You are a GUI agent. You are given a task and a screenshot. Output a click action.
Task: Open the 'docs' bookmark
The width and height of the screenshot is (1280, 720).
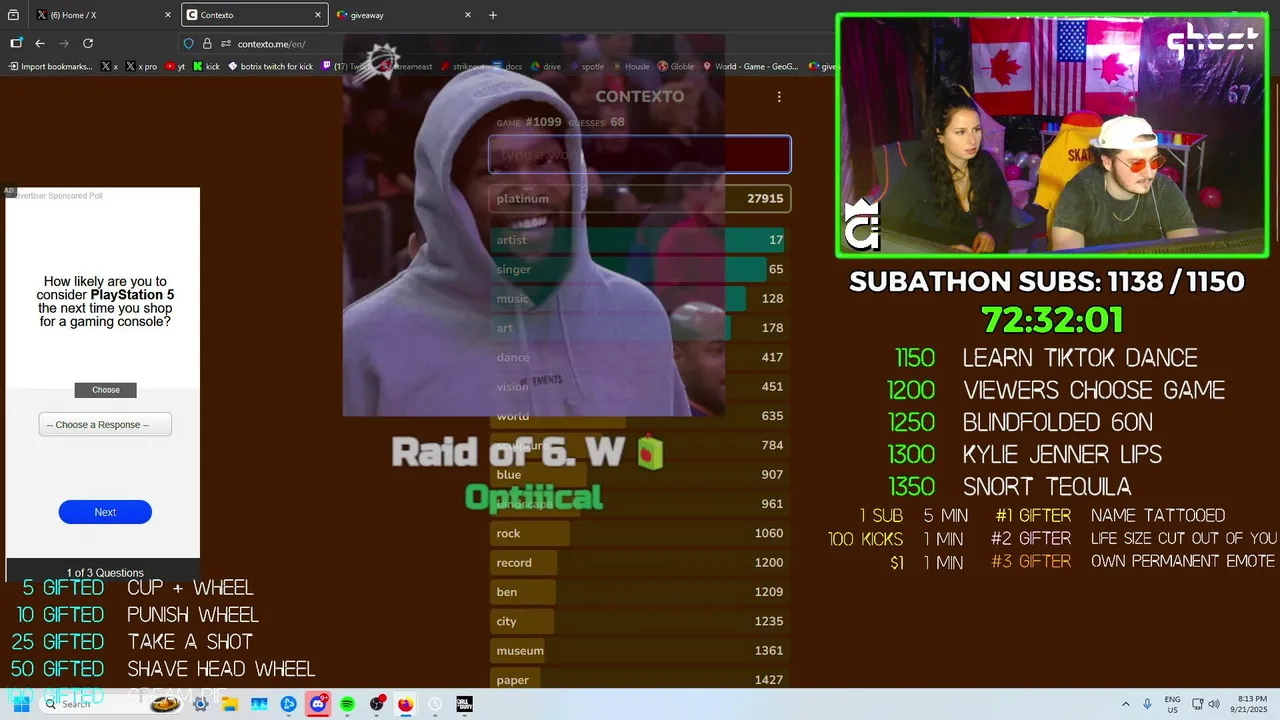[507, 66]
